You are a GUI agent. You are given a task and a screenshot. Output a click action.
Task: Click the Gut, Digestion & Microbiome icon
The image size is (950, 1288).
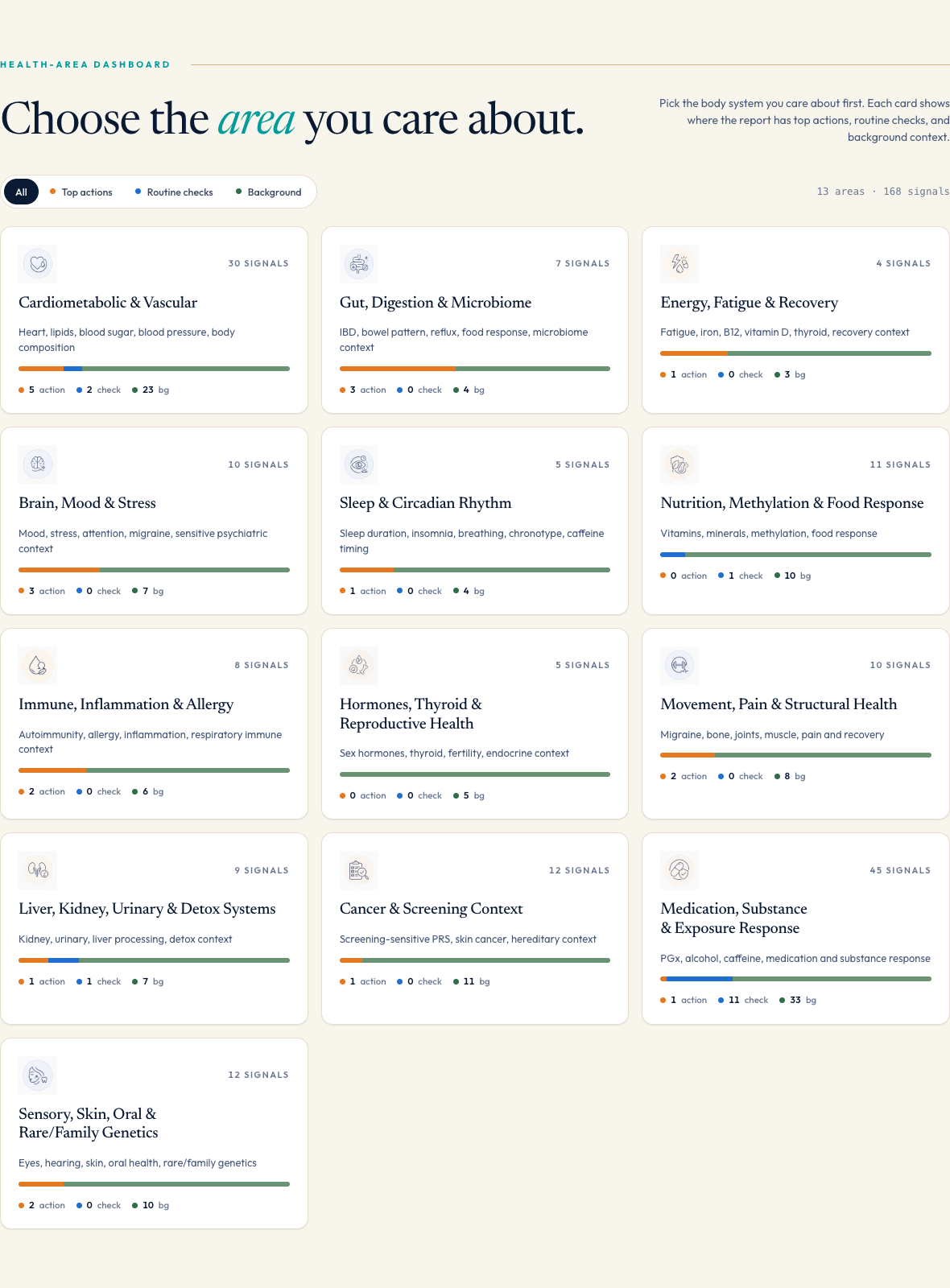[x=359, y=263]
